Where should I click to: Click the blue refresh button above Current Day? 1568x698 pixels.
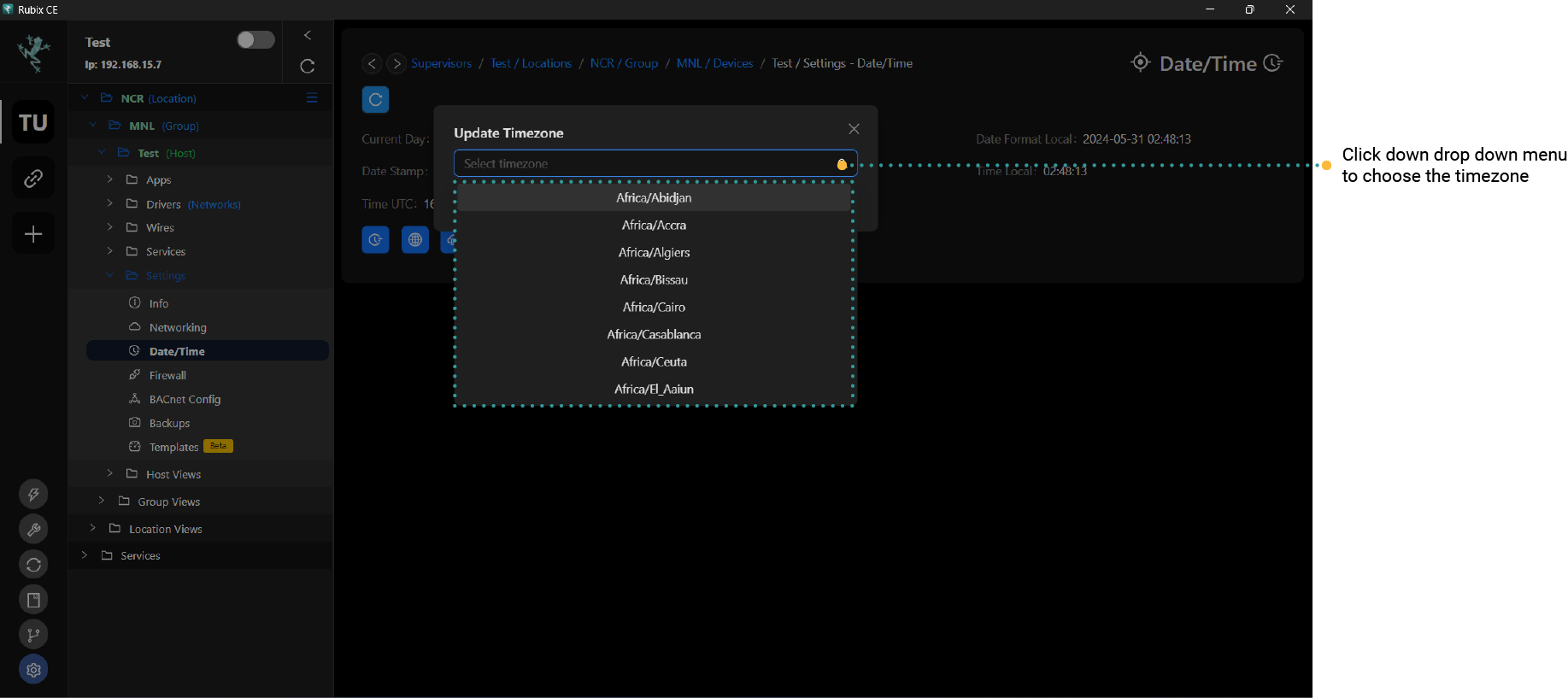(375, 100)
